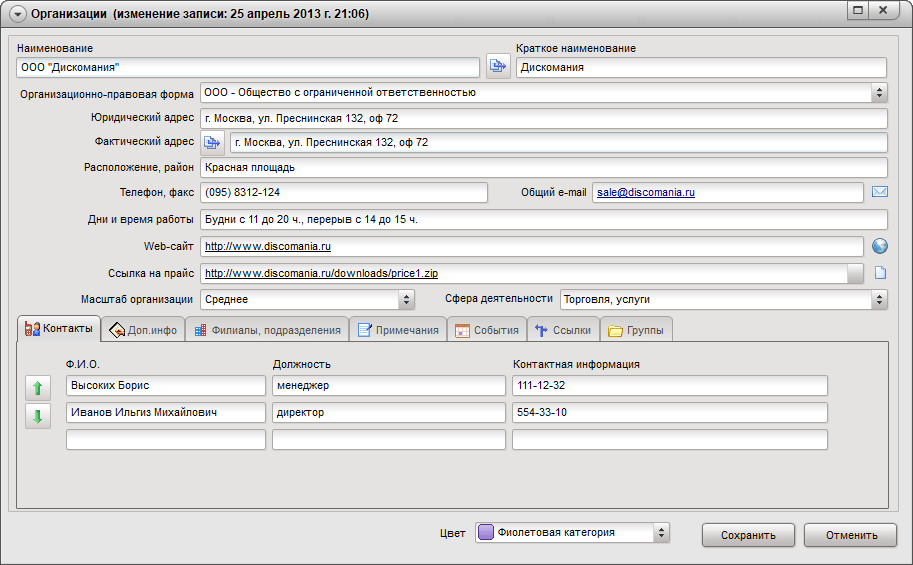The width and height of the screenshot is (913, 565).
Task: Open the Сфера деятельности dropdown
Action: tap(879, 299)
